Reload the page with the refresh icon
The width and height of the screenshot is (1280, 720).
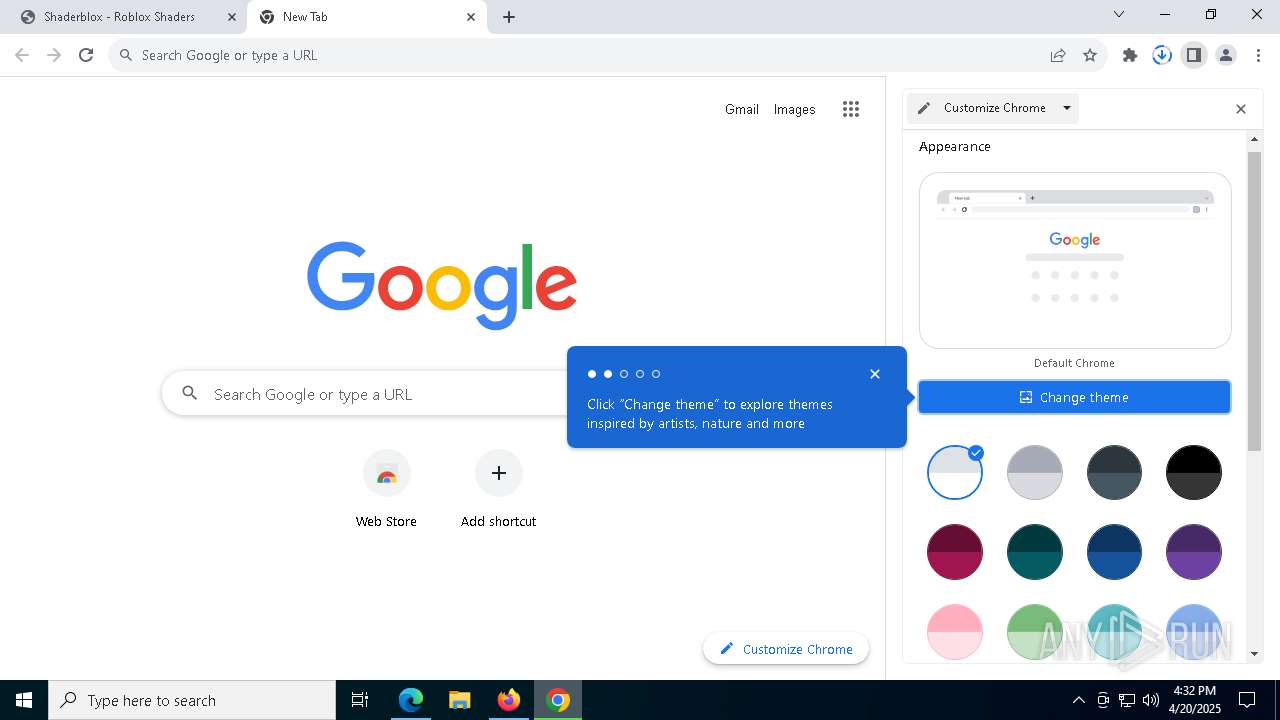[x=86, y=55]
